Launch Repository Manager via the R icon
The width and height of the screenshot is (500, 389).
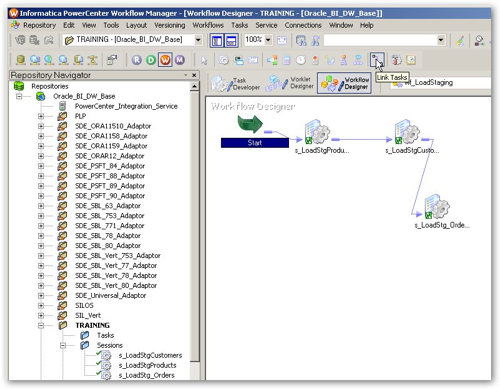(137, 60)
